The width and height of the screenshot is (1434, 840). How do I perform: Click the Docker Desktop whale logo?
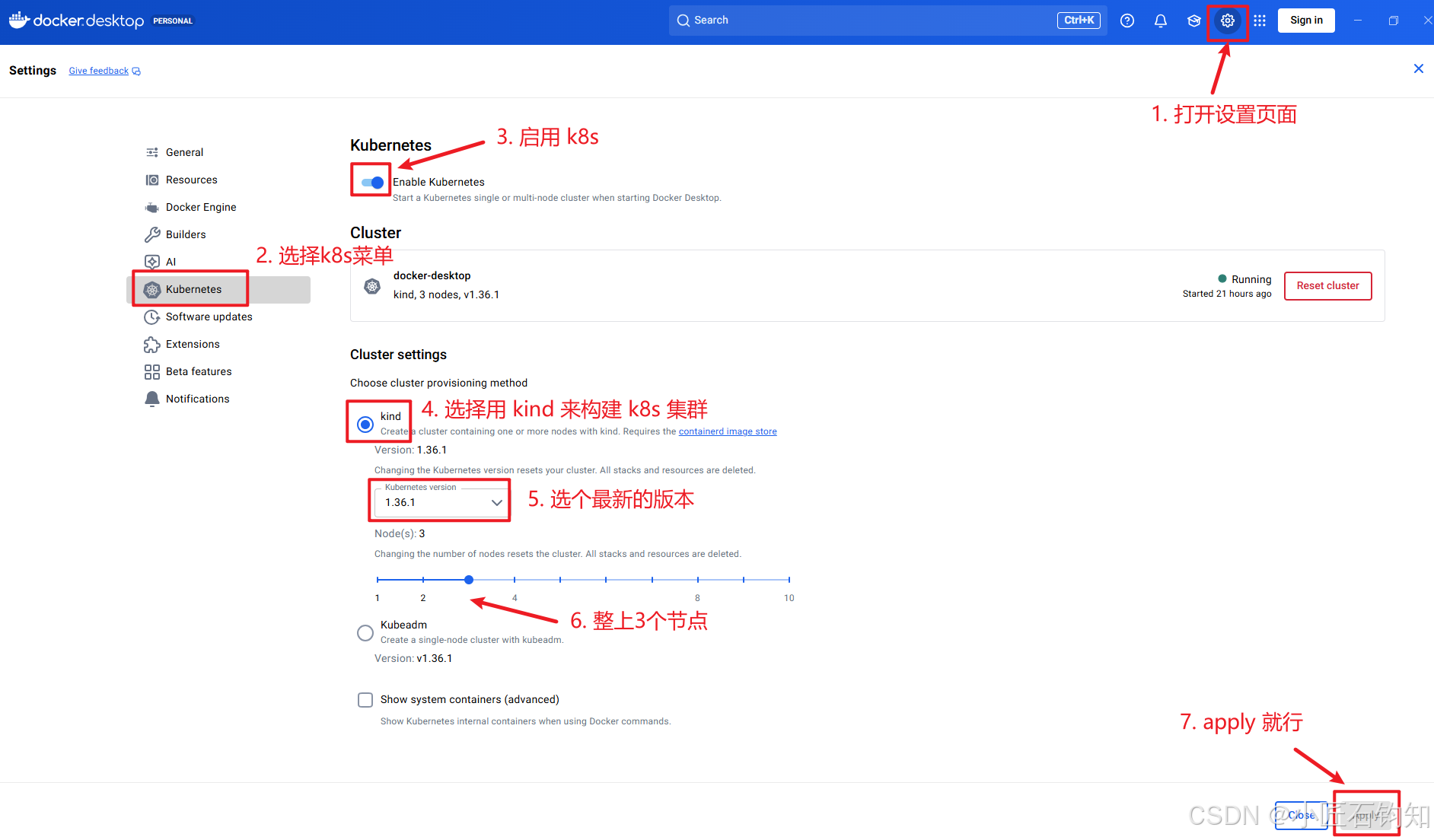[19, 20]
